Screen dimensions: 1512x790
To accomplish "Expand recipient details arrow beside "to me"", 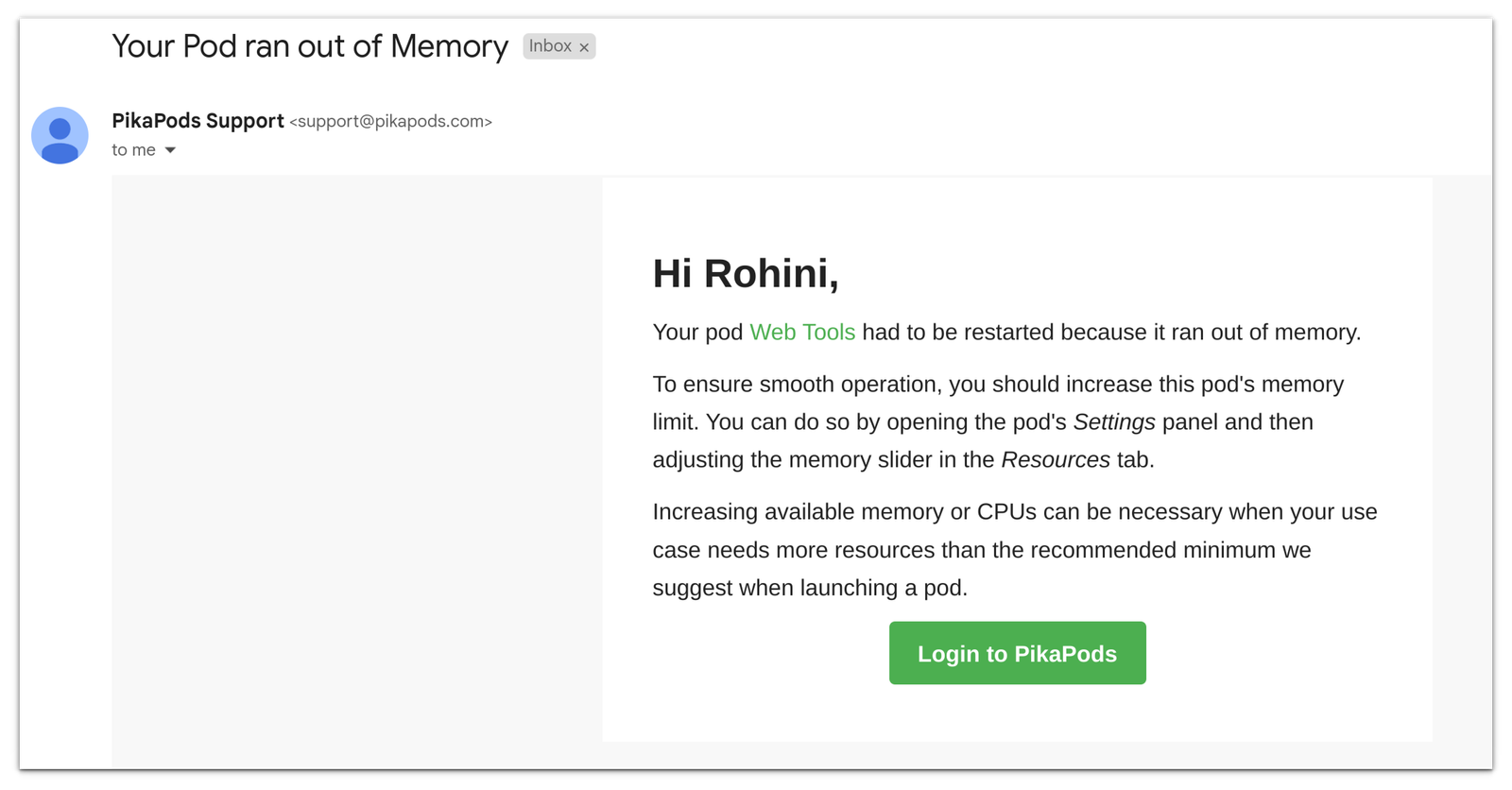I will click(170, 150).
